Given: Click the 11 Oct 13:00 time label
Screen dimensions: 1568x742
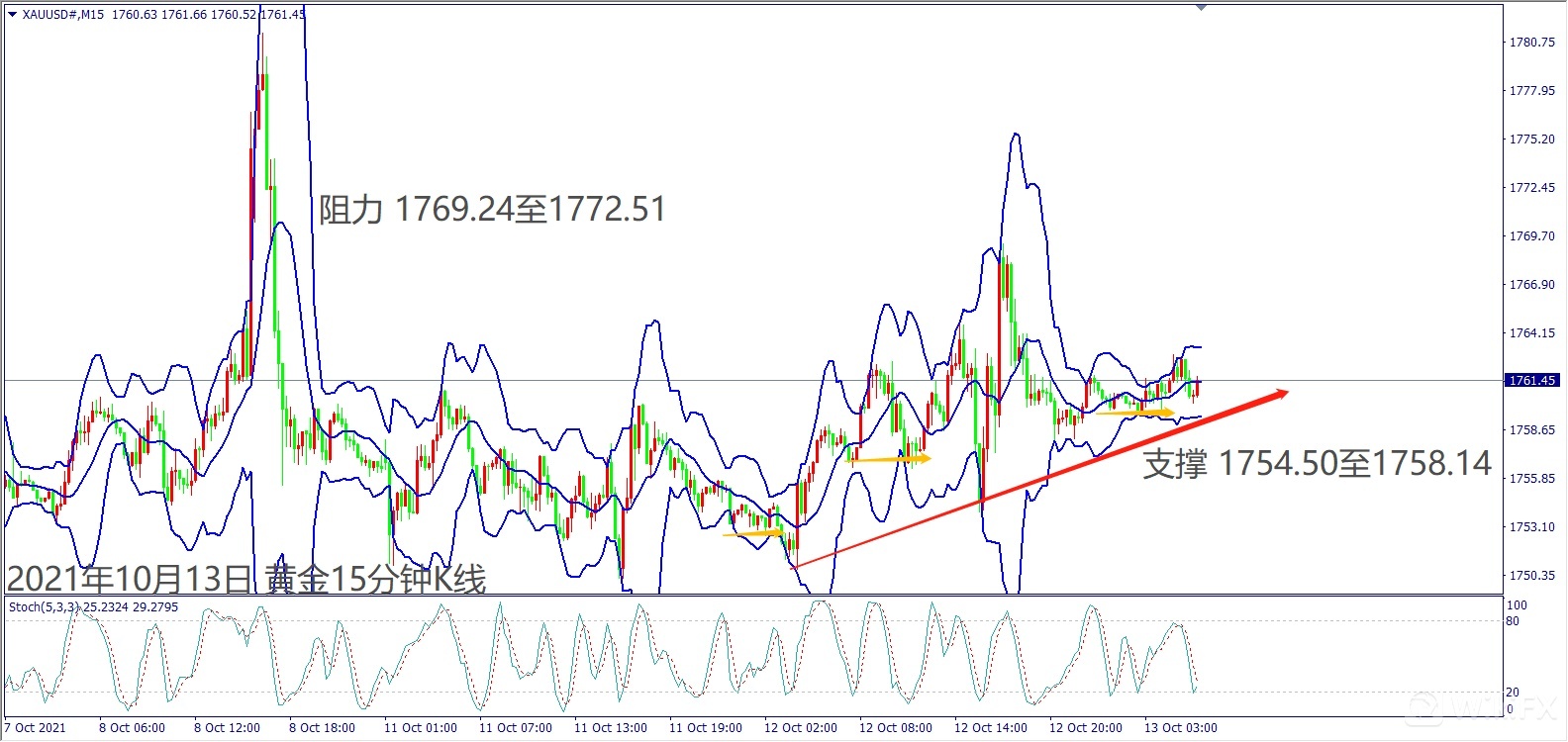Looking at the screenshot, I should (611, 728).
